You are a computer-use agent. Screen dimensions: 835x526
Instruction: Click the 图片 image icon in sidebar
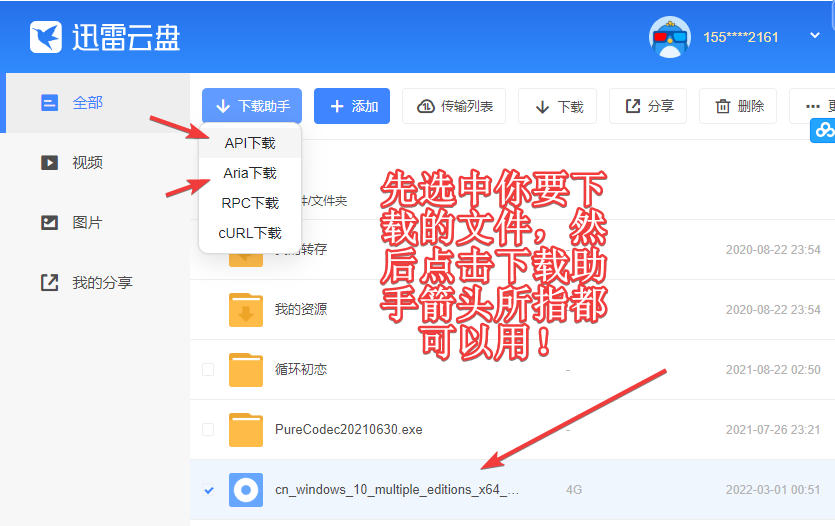click(x=50, y=223)
